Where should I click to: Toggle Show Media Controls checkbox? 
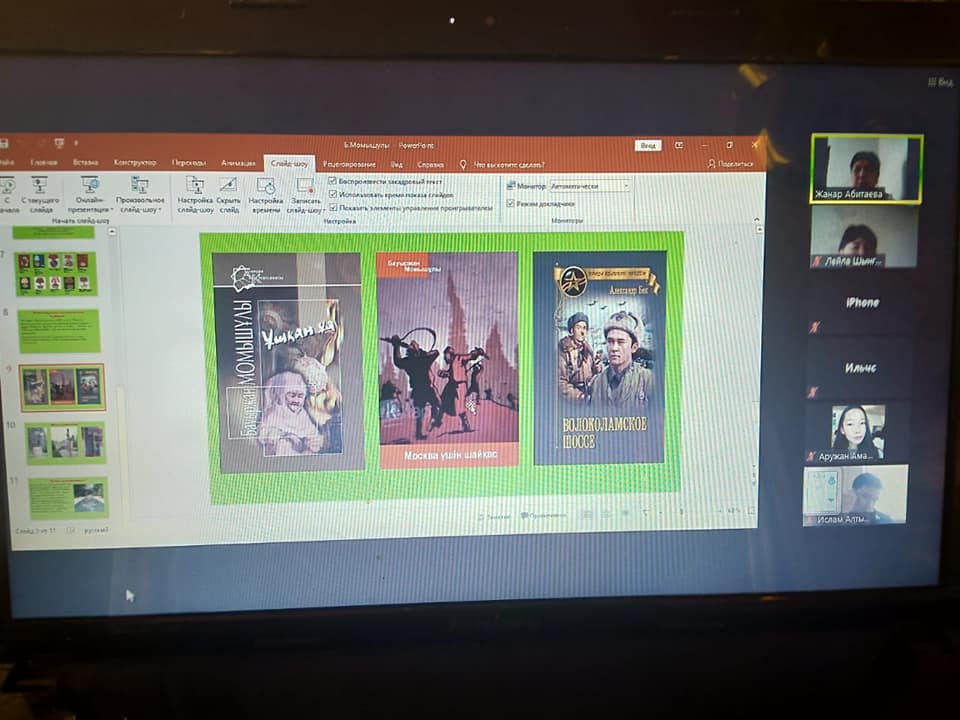point(333,208)
